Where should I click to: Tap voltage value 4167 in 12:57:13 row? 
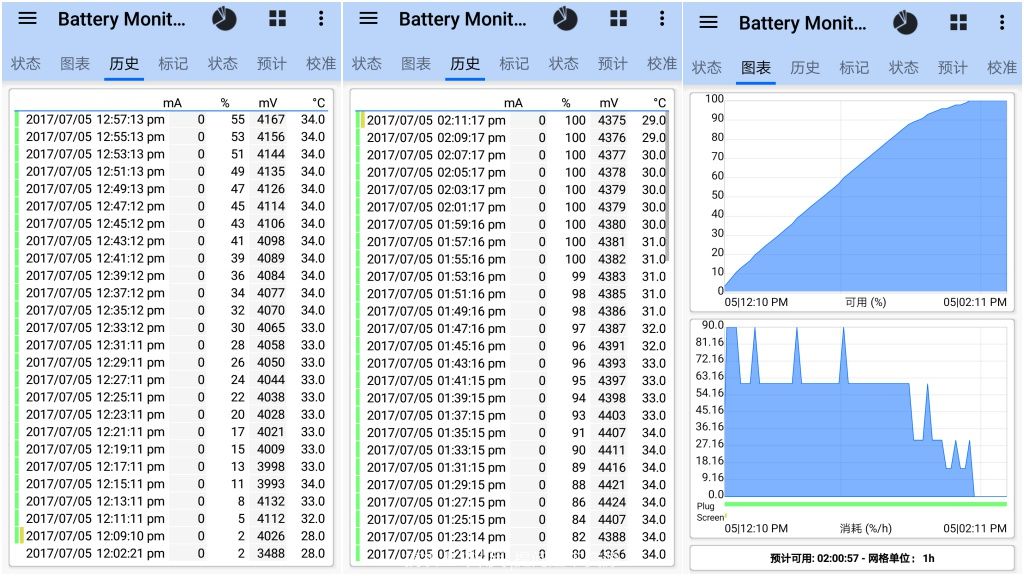pos(271,120)
